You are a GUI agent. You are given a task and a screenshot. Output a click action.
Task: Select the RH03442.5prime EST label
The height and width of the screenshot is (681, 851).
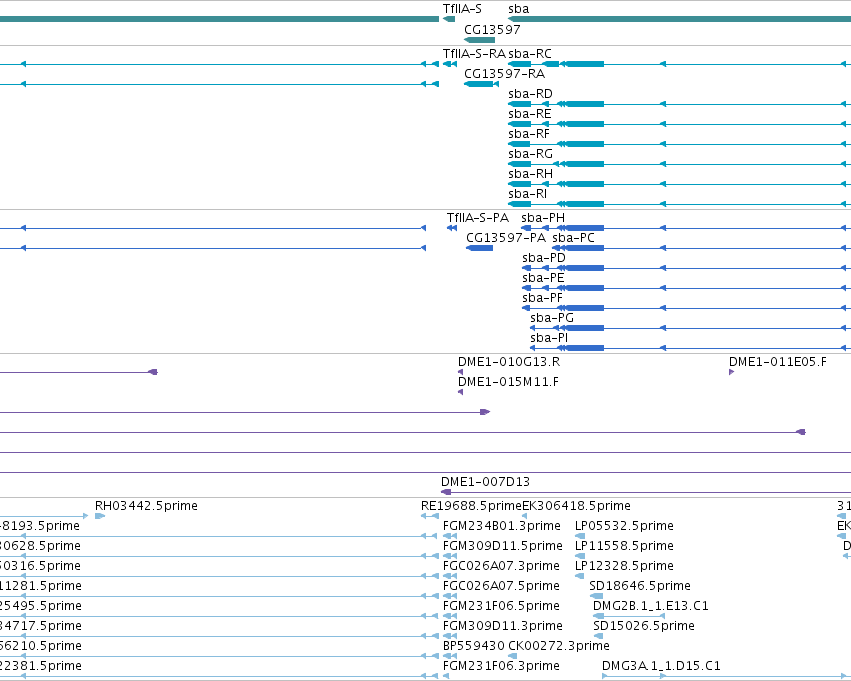[146, 506]
